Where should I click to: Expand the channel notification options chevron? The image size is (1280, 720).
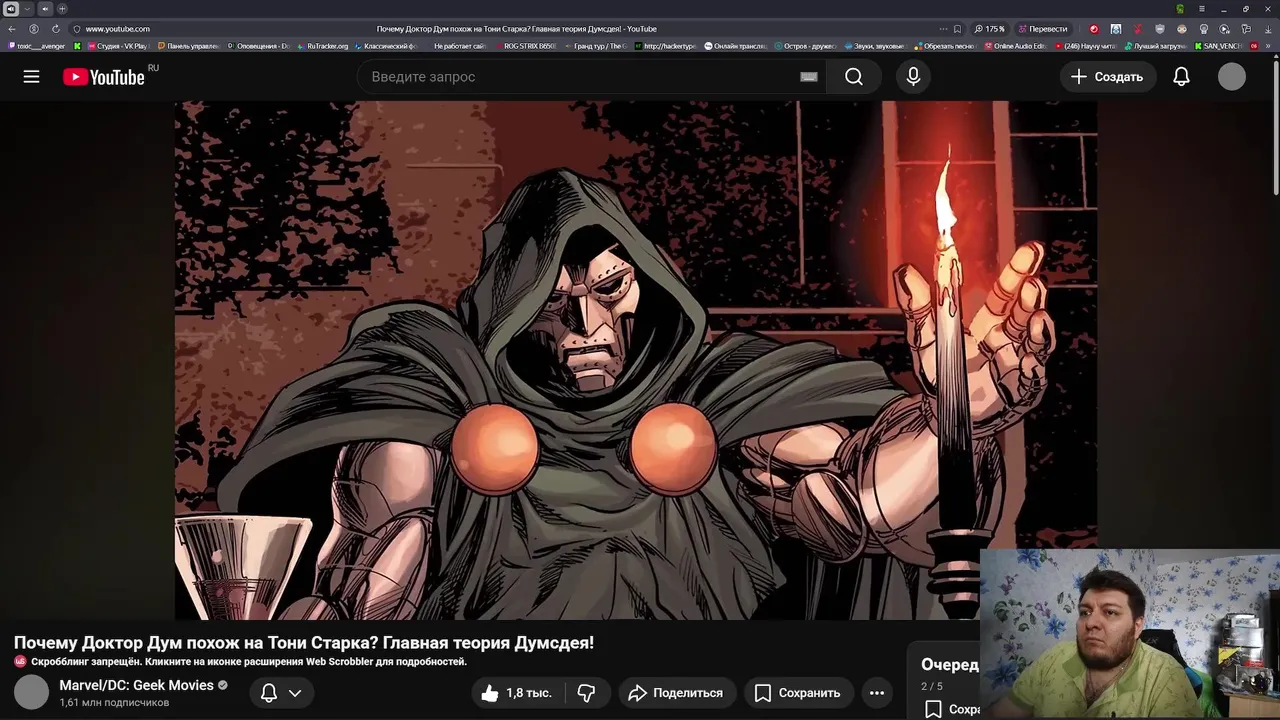(295, 693)
